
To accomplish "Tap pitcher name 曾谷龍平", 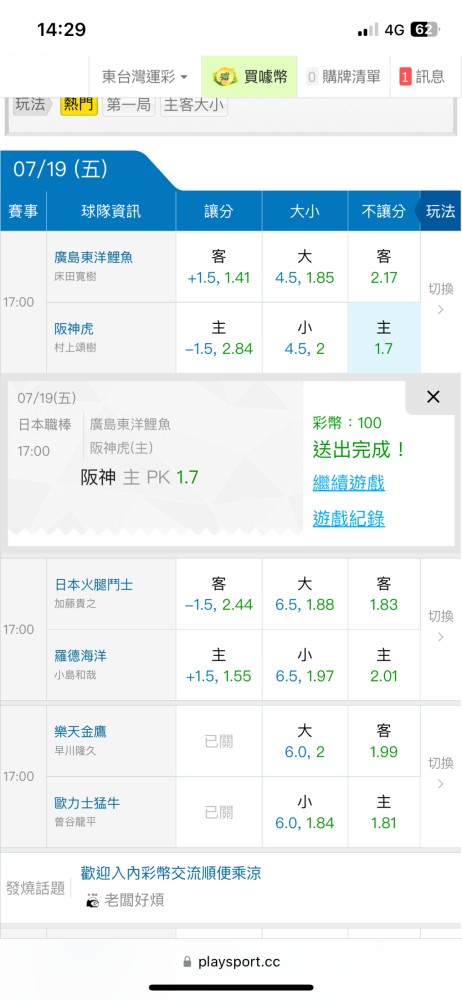I will pyautogui.click(x=75, y=823).
